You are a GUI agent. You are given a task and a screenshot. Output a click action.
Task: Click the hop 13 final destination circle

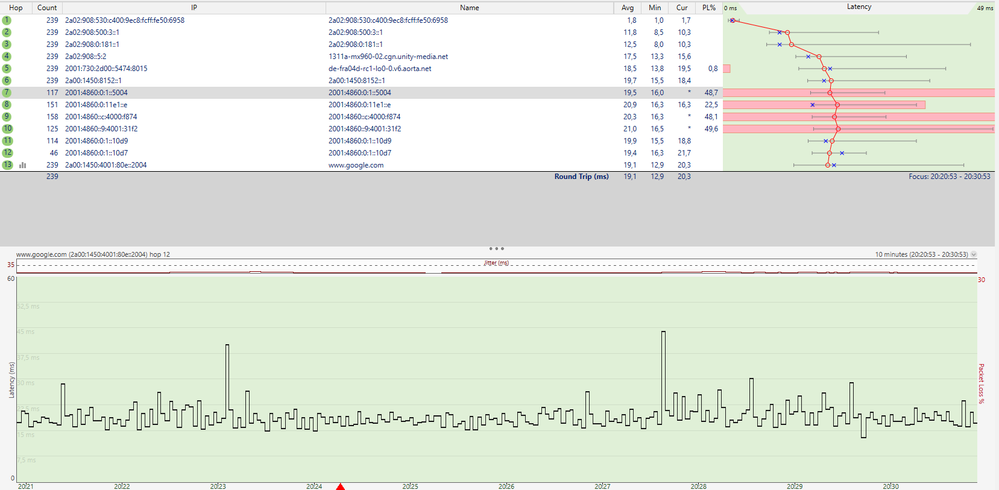tap(7, 165)
